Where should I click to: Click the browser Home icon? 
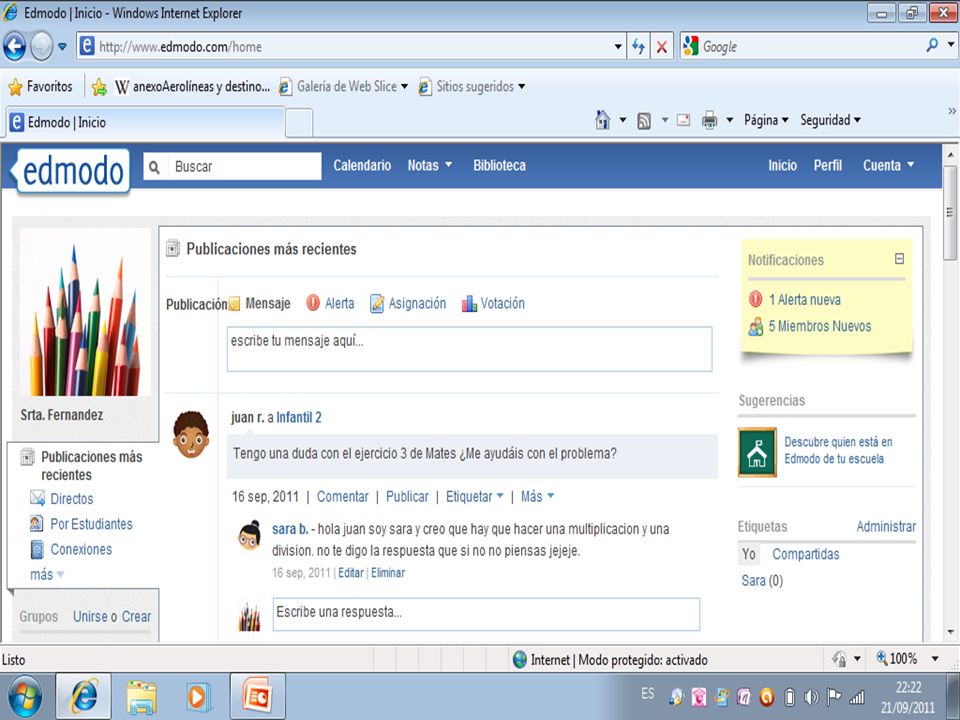tap(602, 120)
